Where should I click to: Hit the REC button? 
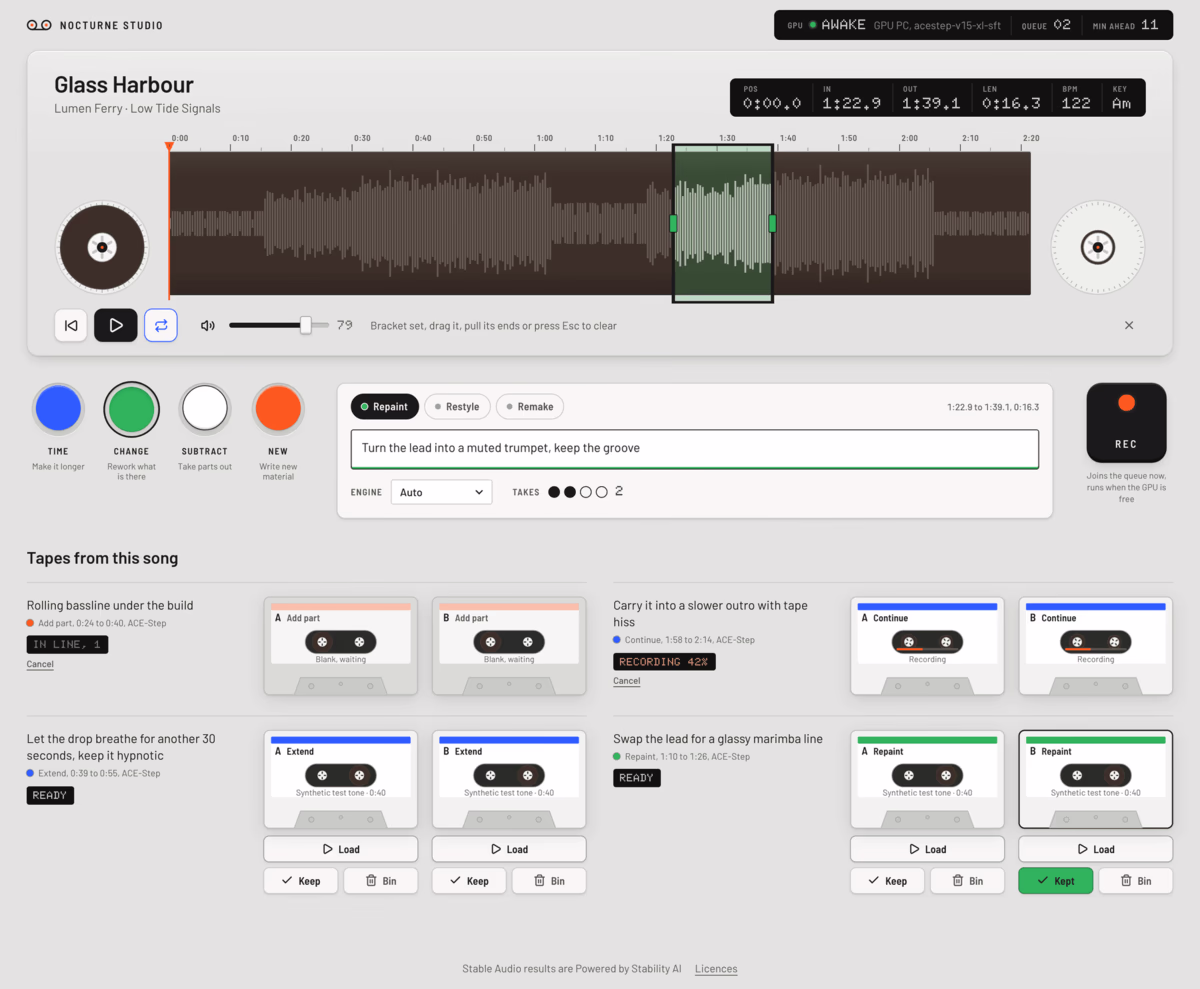pyautogui.click(x=1126, y=422)
